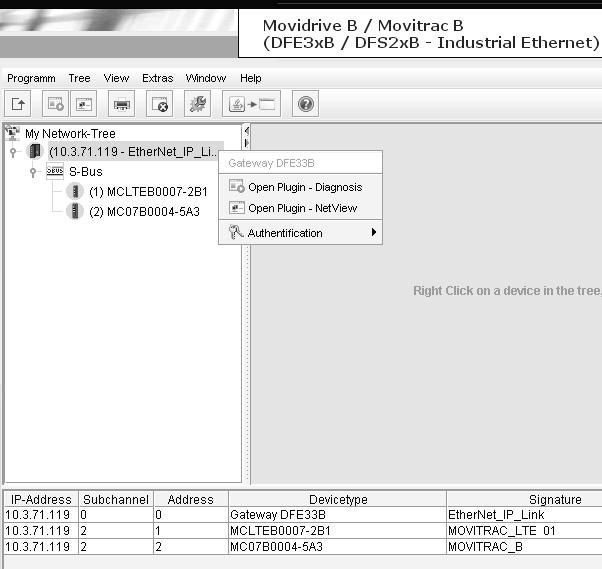Click the MCLTEB0007-2B1 devicetype table cell
This screenshot has height=569, width=602.
click(x=338, y=531)
